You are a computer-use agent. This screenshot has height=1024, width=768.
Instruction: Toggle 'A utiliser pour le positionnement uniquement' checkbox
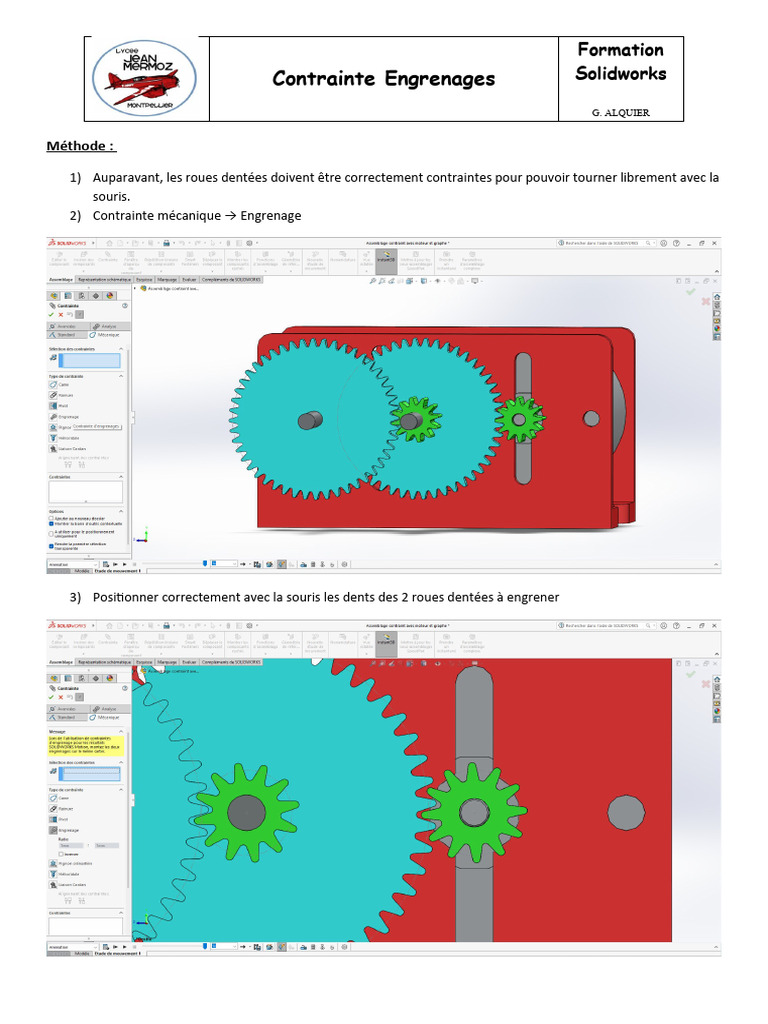tap(51, 534)
